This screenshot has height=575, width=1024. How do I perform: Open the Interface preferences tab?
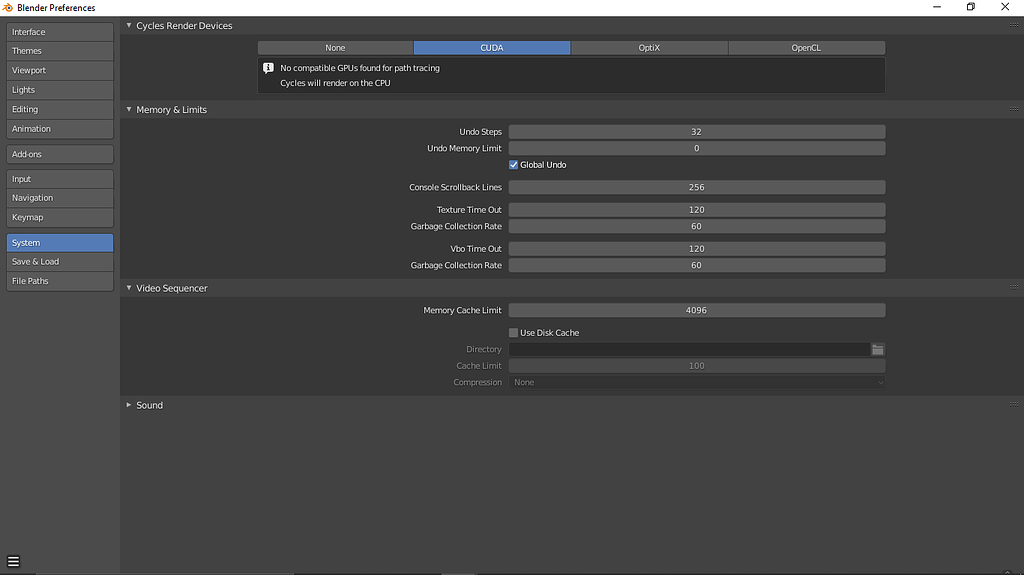tap(60, 32)
